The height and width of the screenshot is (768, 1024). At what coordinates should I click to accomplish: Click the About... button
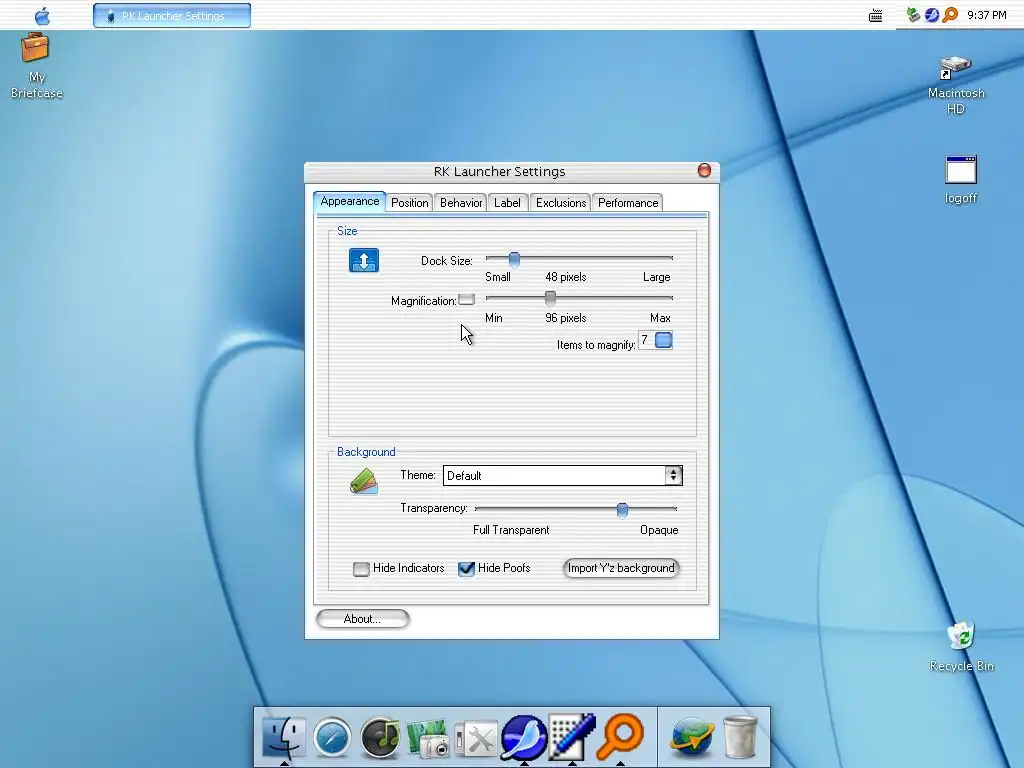click(x=362, y=618)
